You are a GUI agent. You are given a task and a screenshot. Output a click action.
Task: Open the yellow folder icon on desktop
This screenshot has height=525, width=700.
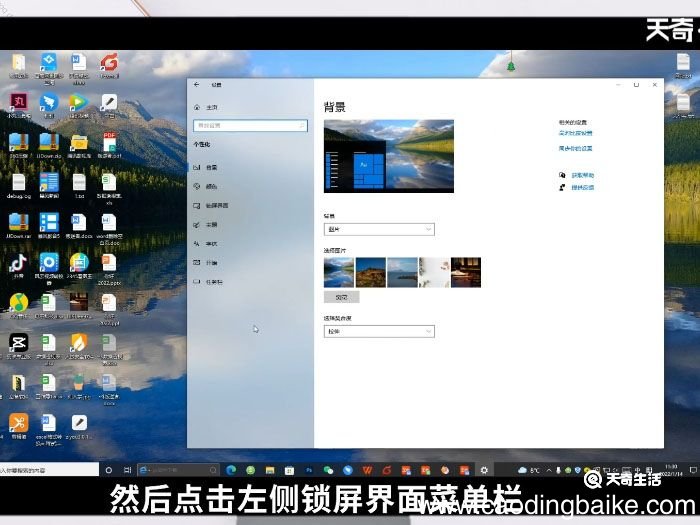click(x=79, y=144)
